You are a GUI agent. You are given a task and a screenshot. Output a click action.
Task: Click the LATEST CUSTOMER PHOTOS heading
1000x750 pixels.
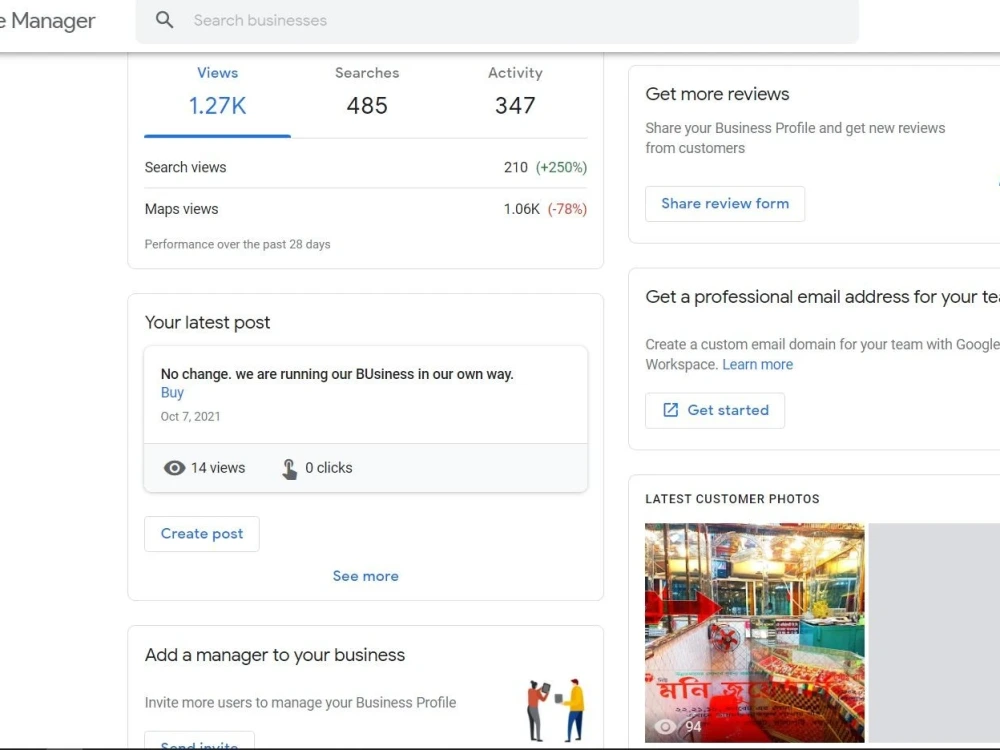(x=732, y=499)
